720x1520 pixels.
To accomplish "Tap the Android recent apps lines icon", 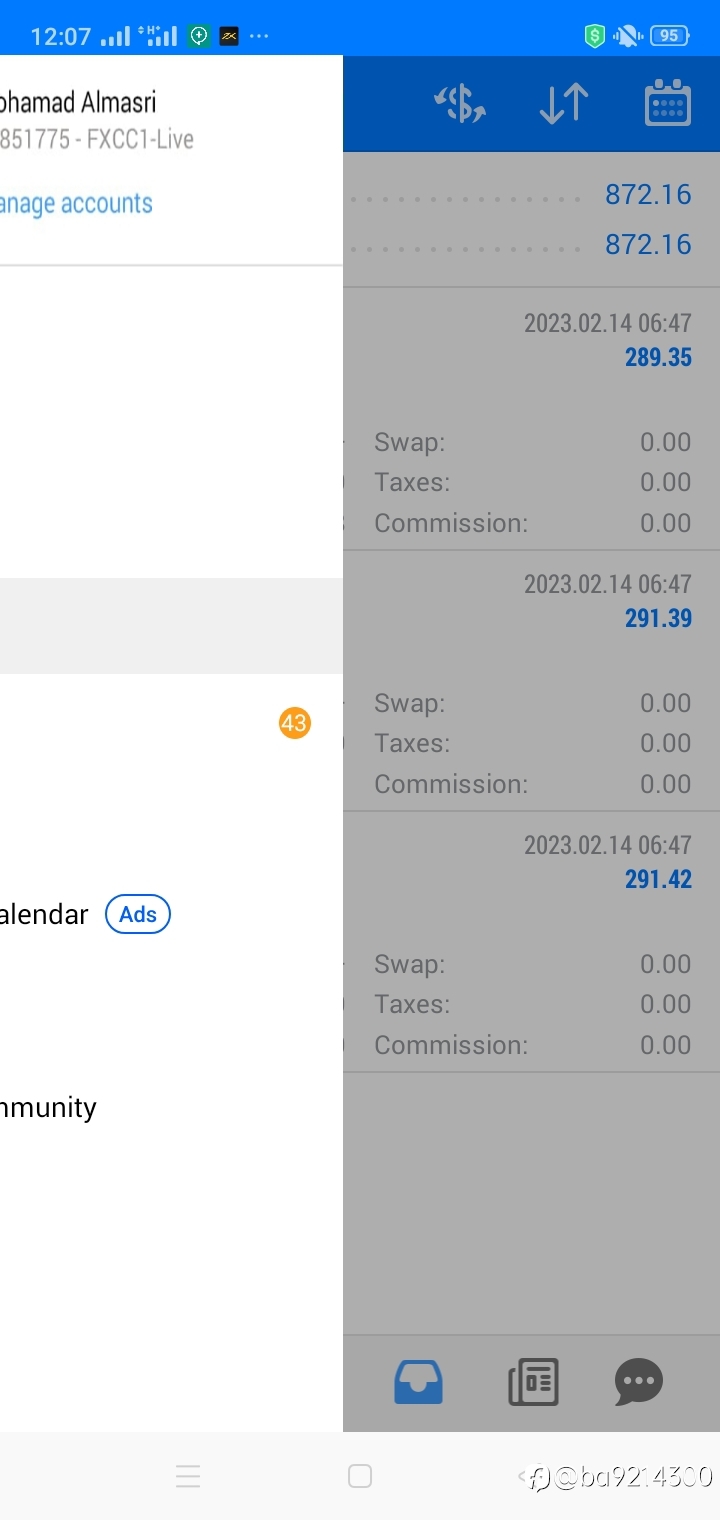I will 188,1476.
